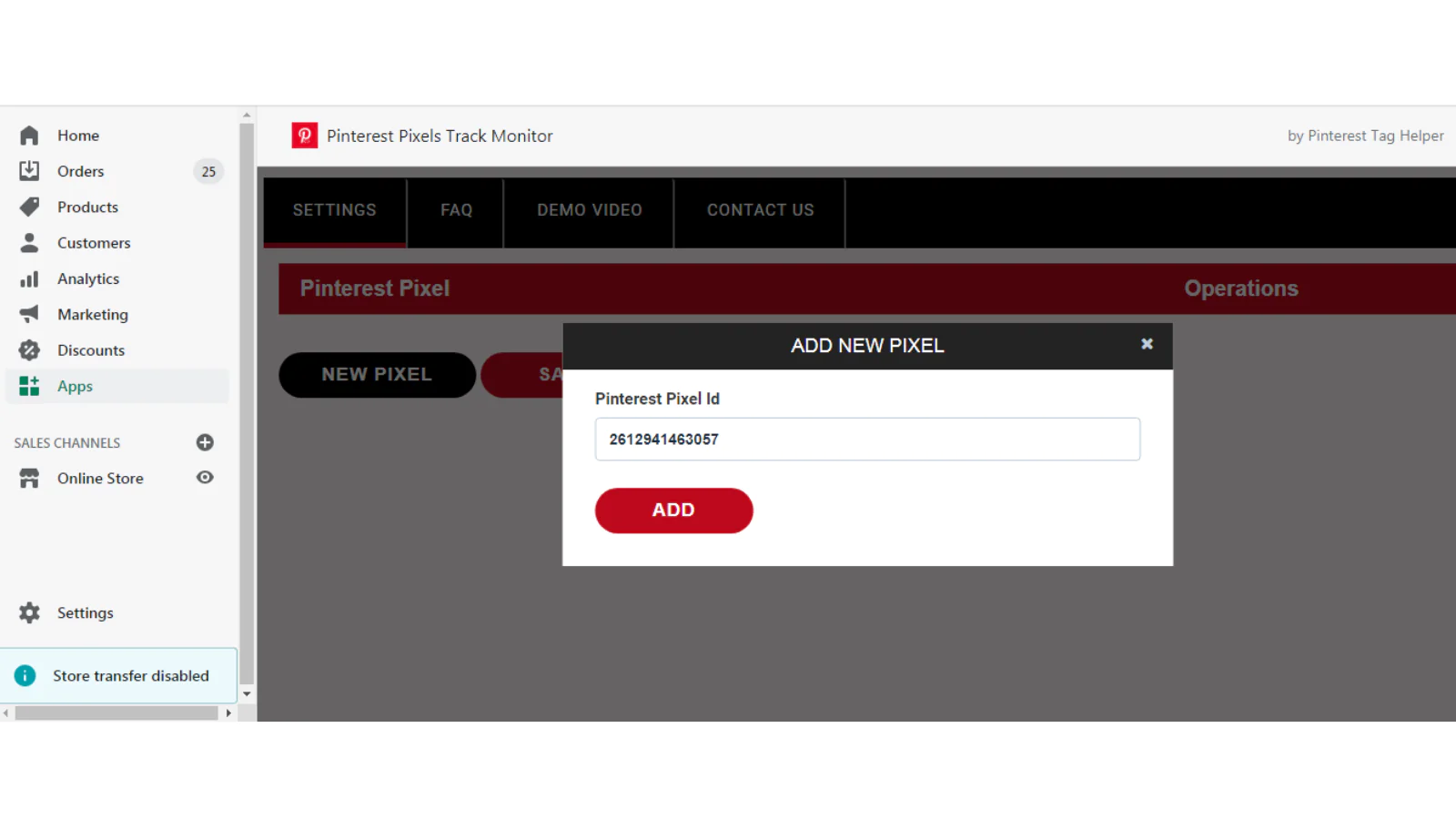The width and height of the screenshot is (1456, 819).
Task: Click the Orders count badge 25
Action: point(208,171)
